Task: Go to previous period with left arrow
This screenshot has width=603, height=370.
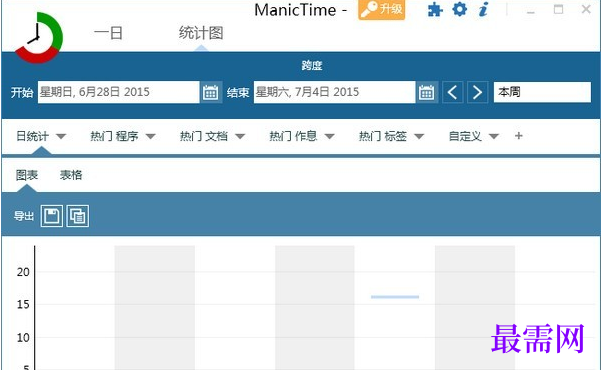Action: coord(453,92)
